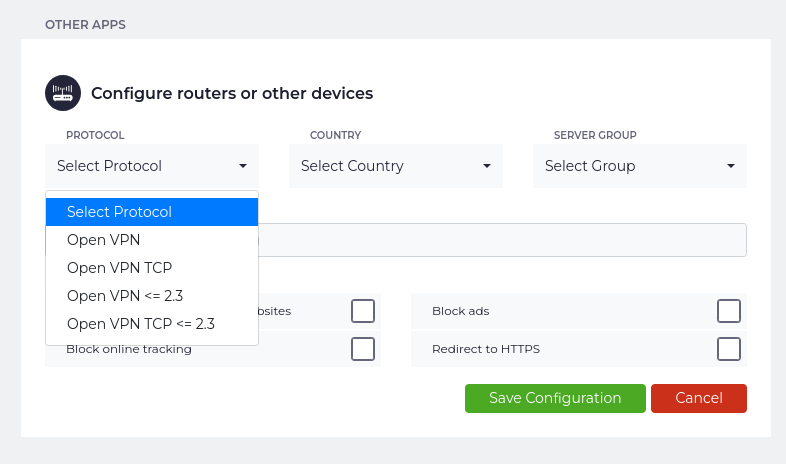Click the router device icon

tap(63, 93)
